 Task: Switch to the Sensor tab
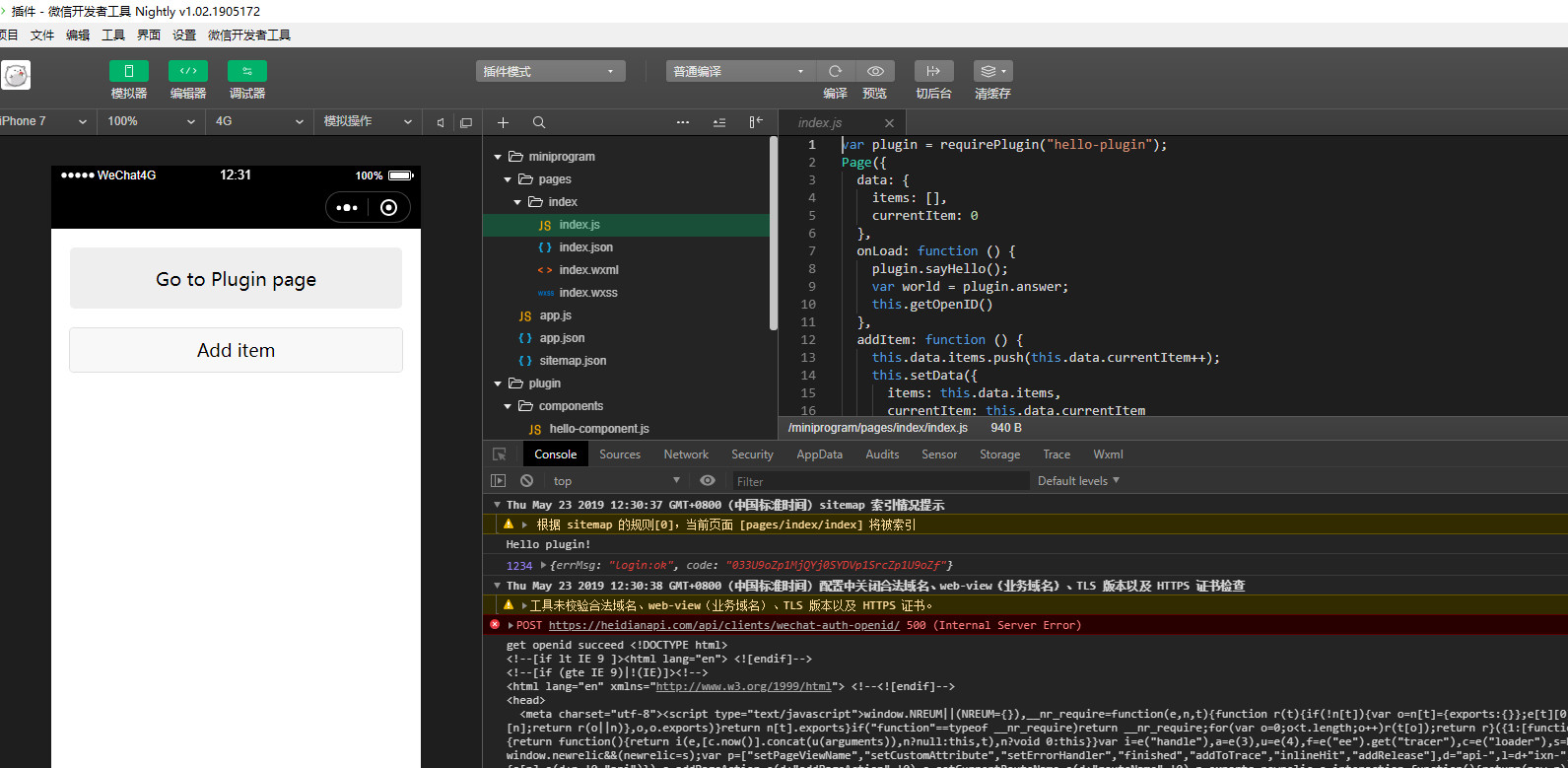tap(939, 454)
